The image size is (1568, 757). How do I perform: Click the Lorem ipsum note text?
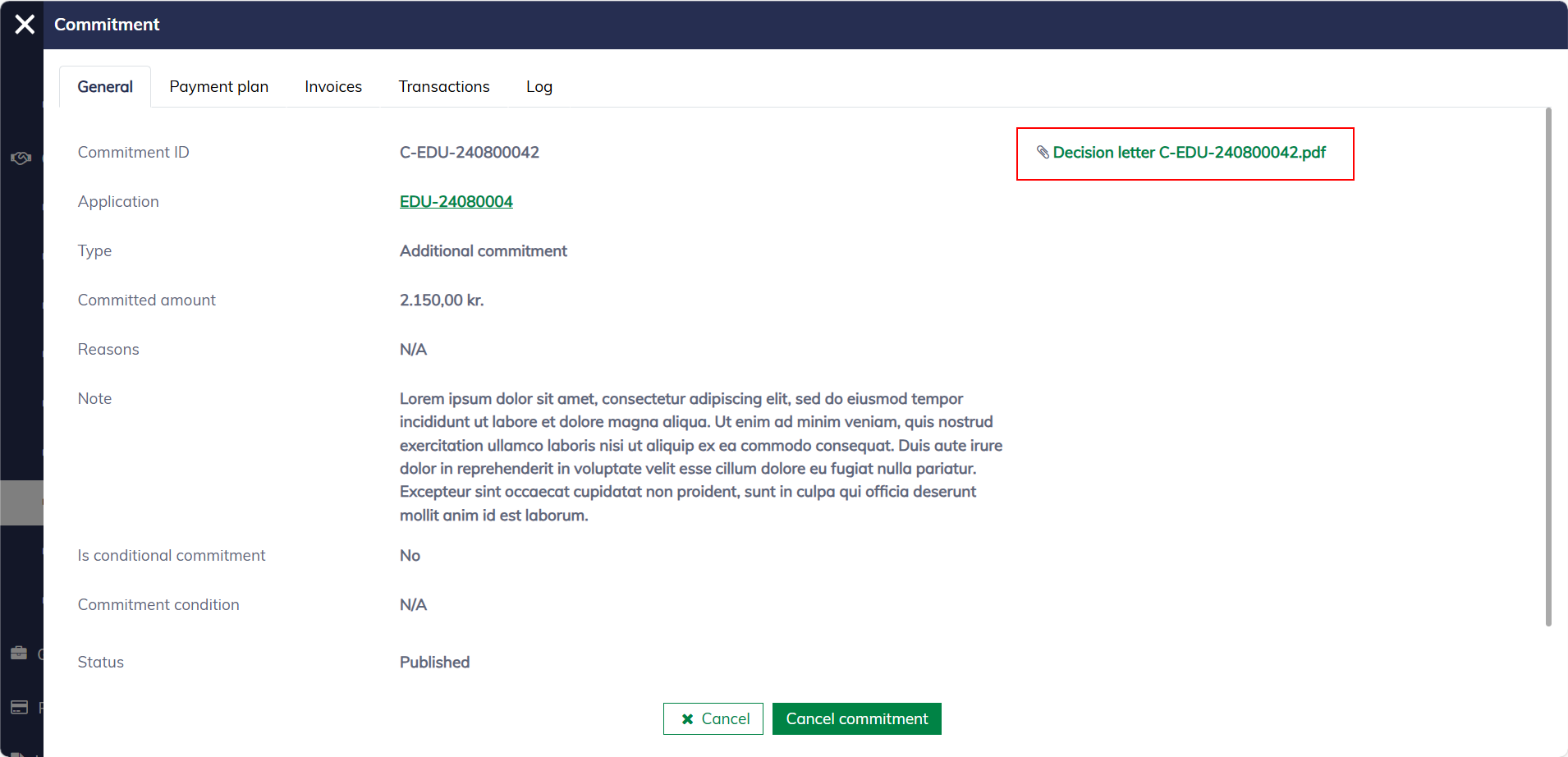coord(699,456)
